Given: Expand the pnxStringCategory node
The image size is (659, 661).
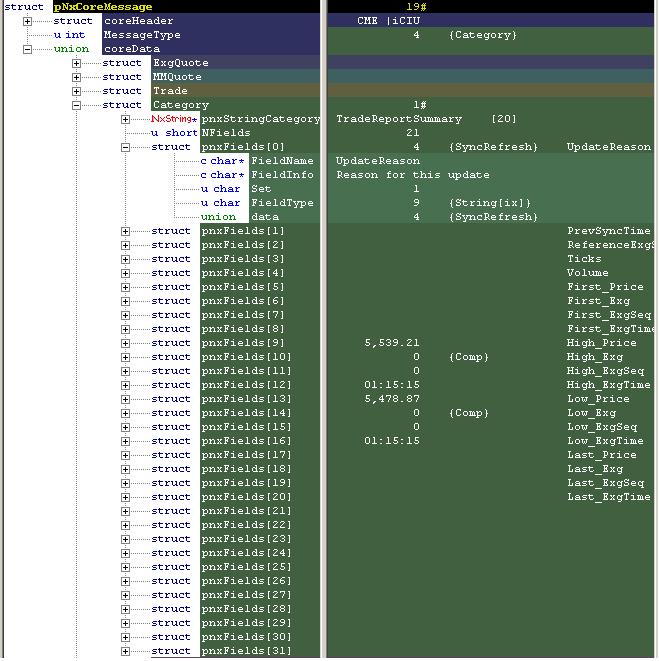Looking at the screenshot, I should (x=125, y=119).
